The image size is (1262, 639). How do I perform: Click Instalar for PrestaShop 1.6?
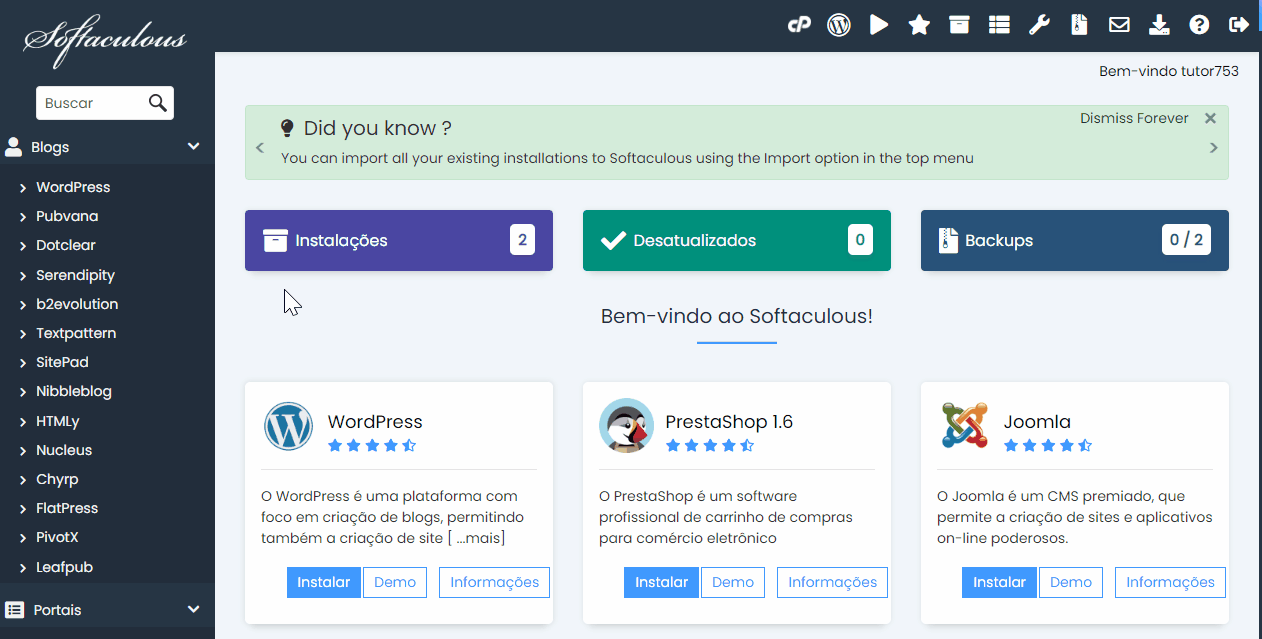662,582
